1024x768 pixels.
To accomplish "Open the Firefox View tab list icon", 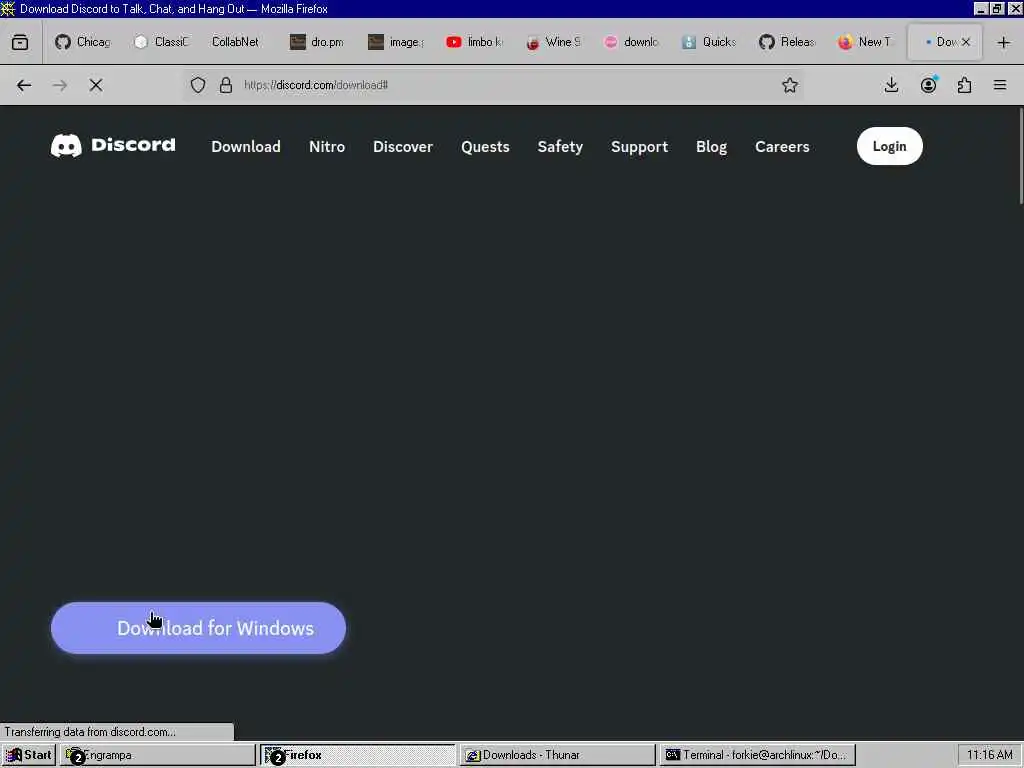I will pyautogui.click(x=20, y=42).
